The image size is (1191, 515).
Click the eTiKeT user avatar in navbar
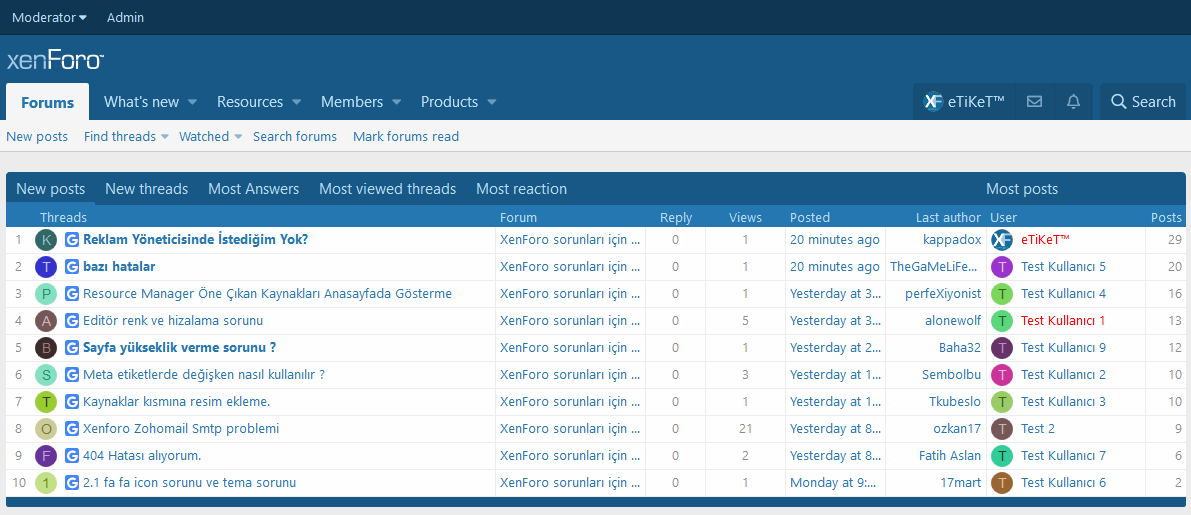(933, 102)
